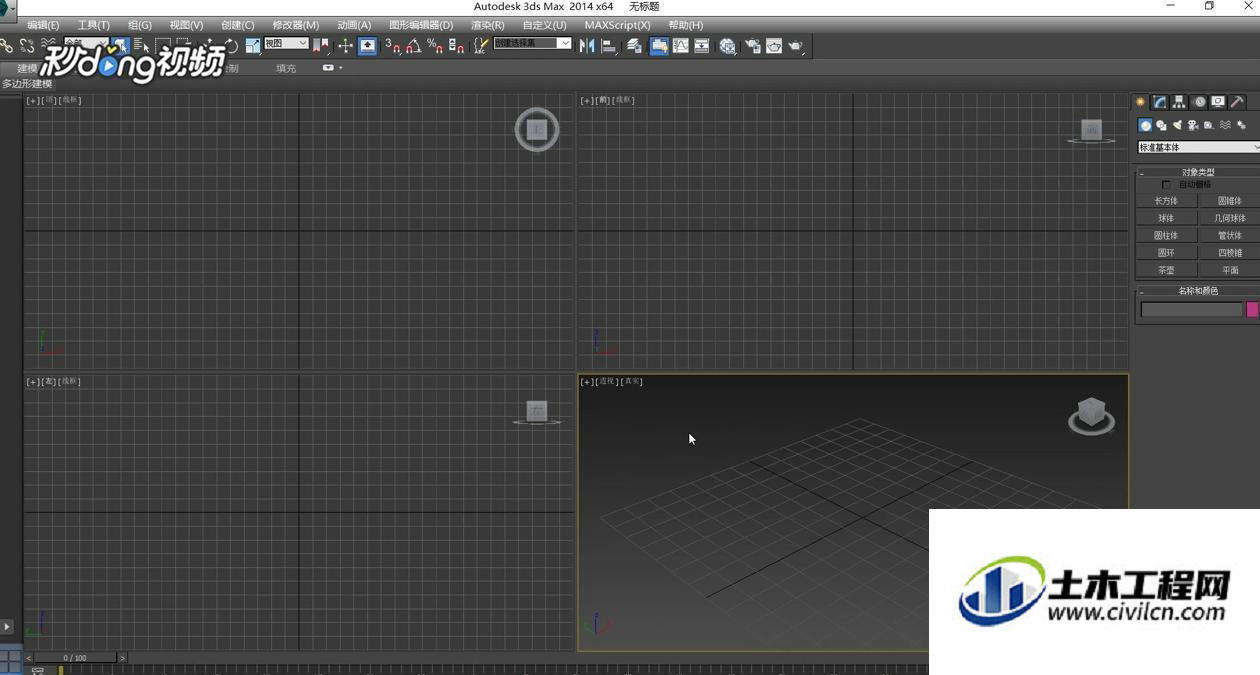Click the Mirror tool icon

tap(587, 45)
